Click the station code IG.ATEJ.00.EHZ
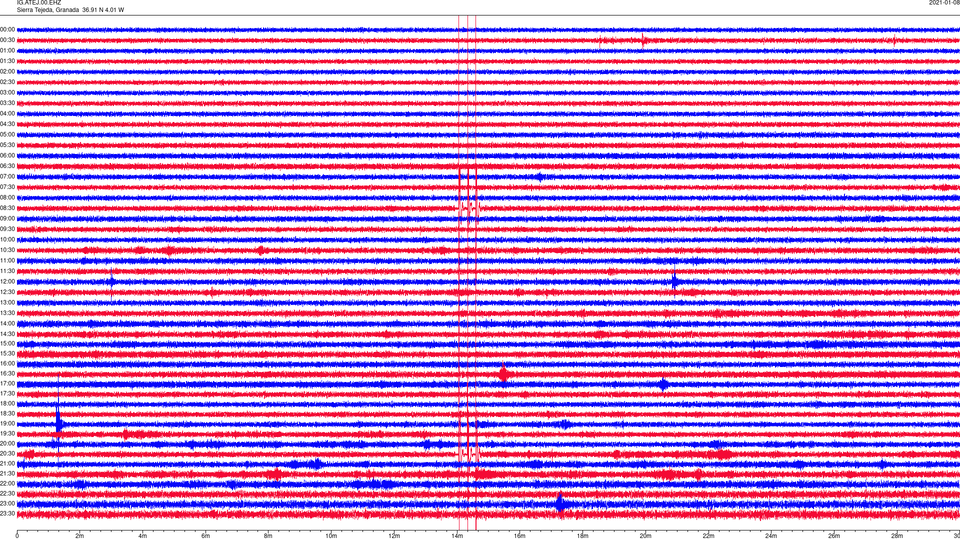 point(39,2)
